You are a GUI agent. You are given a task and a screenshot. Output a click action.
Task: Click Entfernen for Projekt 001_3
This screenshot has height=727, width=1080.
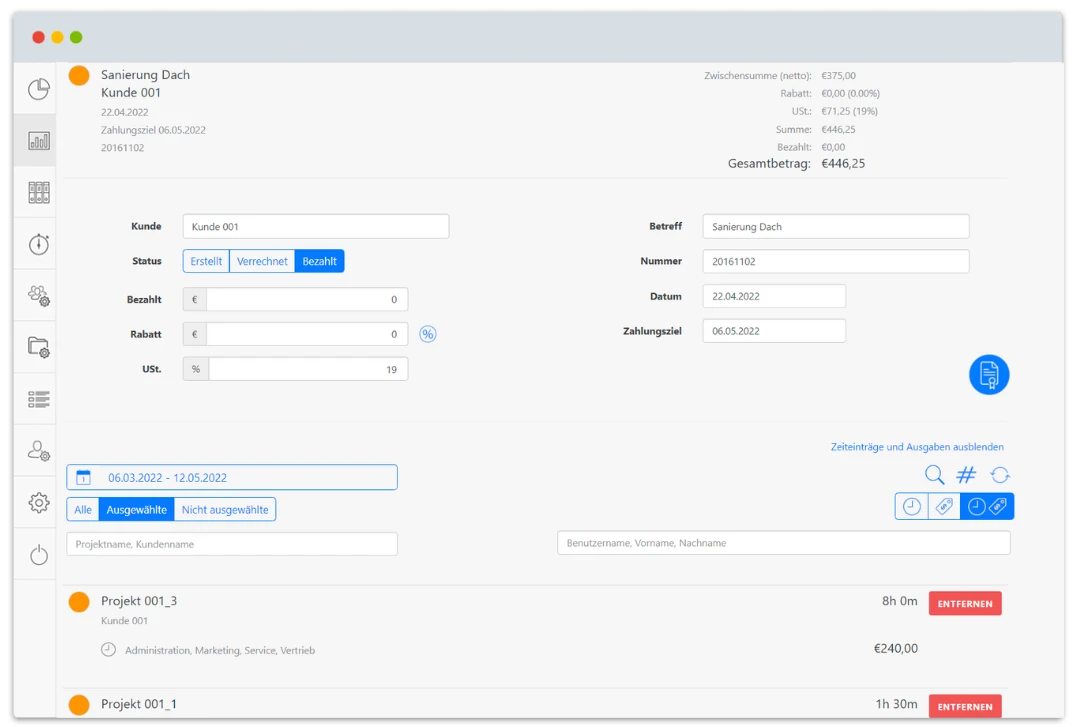tap(964, 603)
